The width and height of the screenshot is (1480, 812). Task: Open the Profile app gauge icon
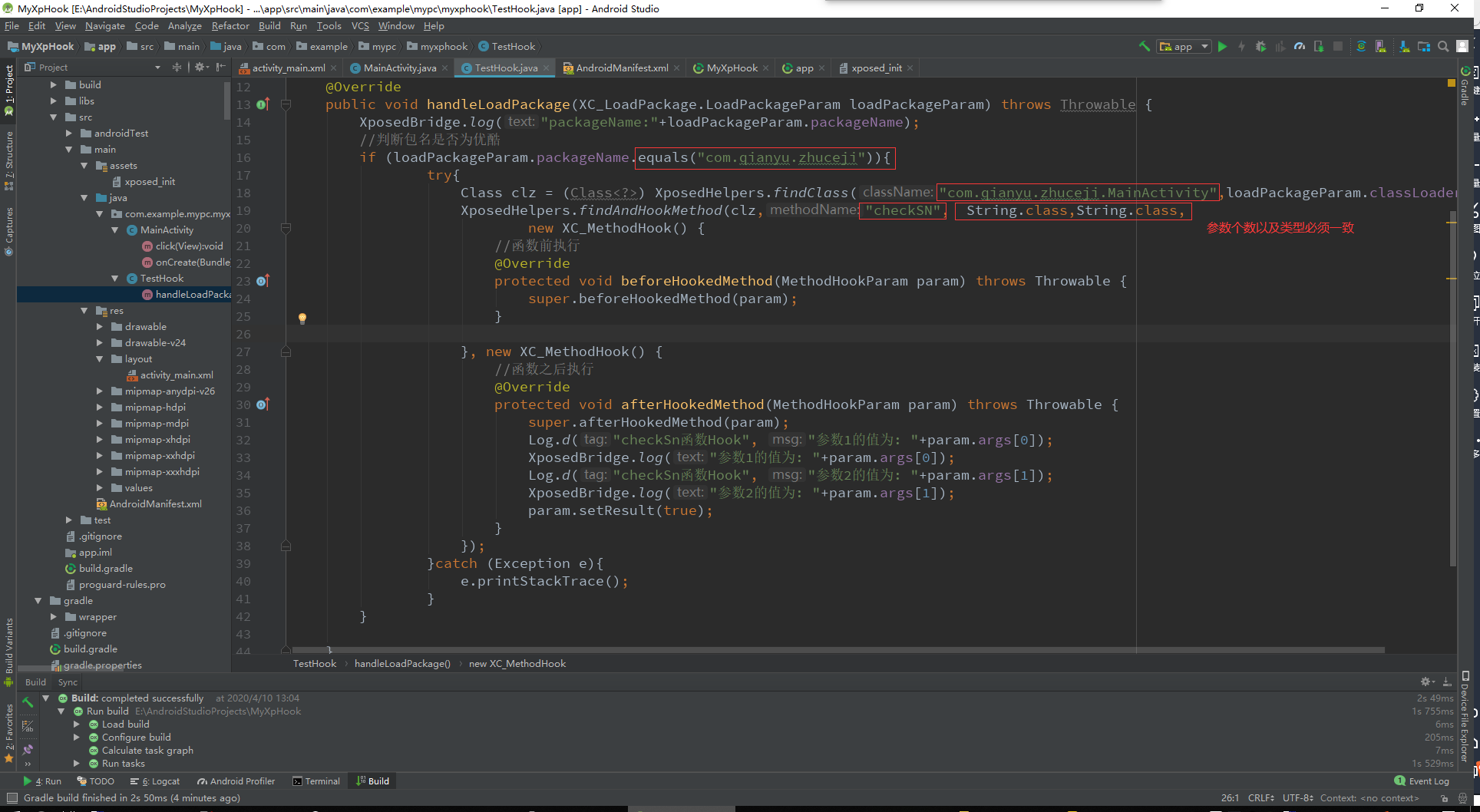(1300, 47)
